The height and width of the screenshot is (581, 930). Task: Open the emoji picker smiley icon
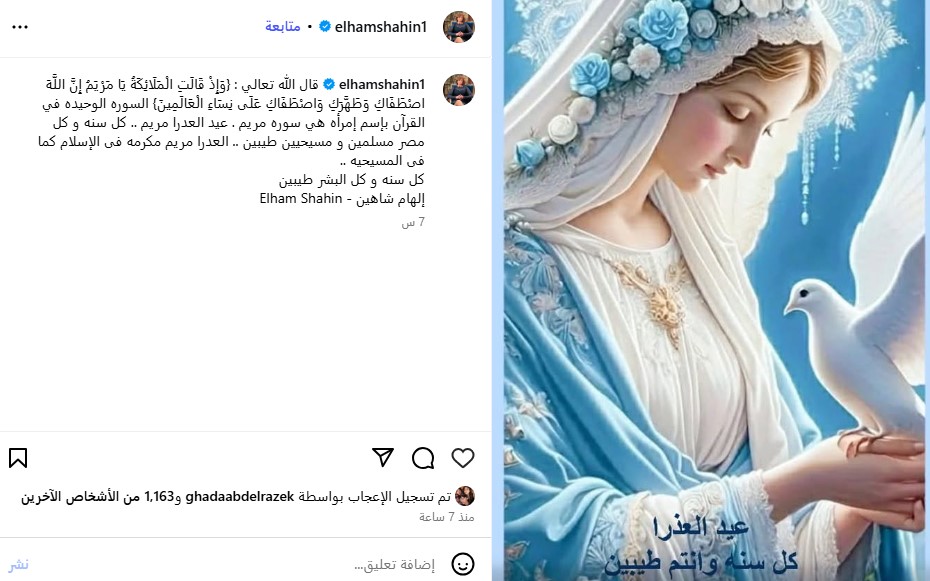point(463,564)
